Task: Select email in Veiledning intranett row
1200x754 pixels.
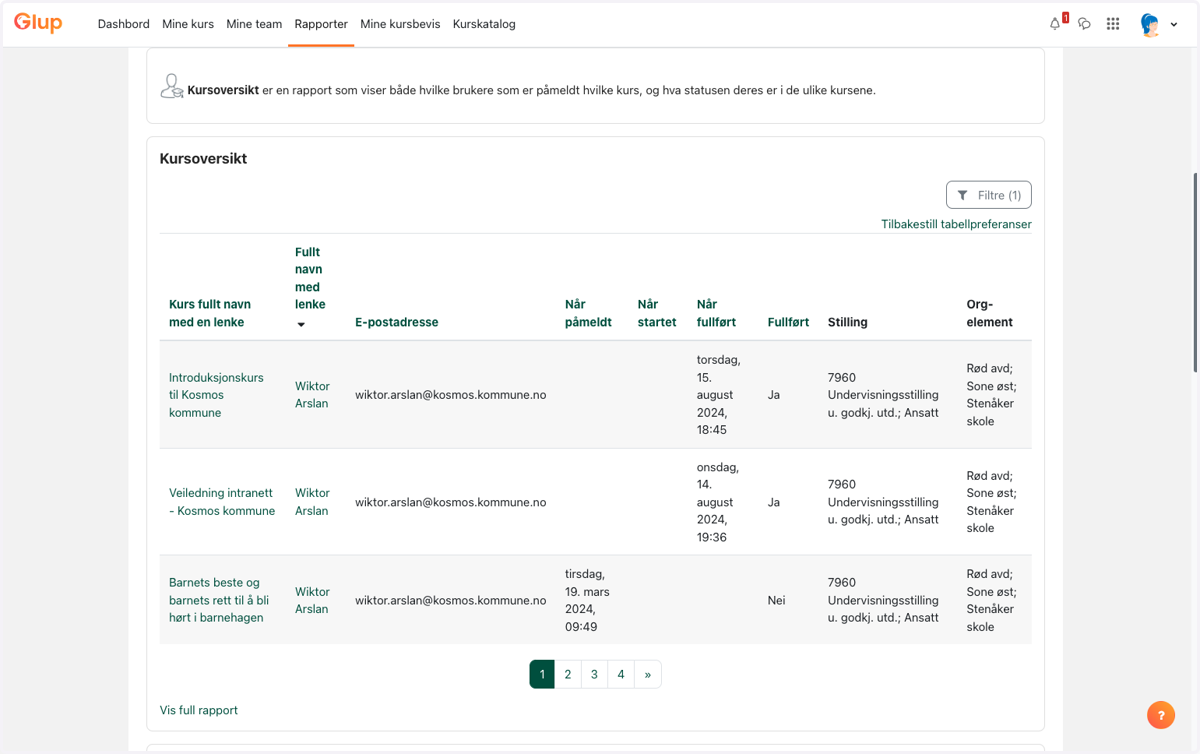Action: coord(451,502)
